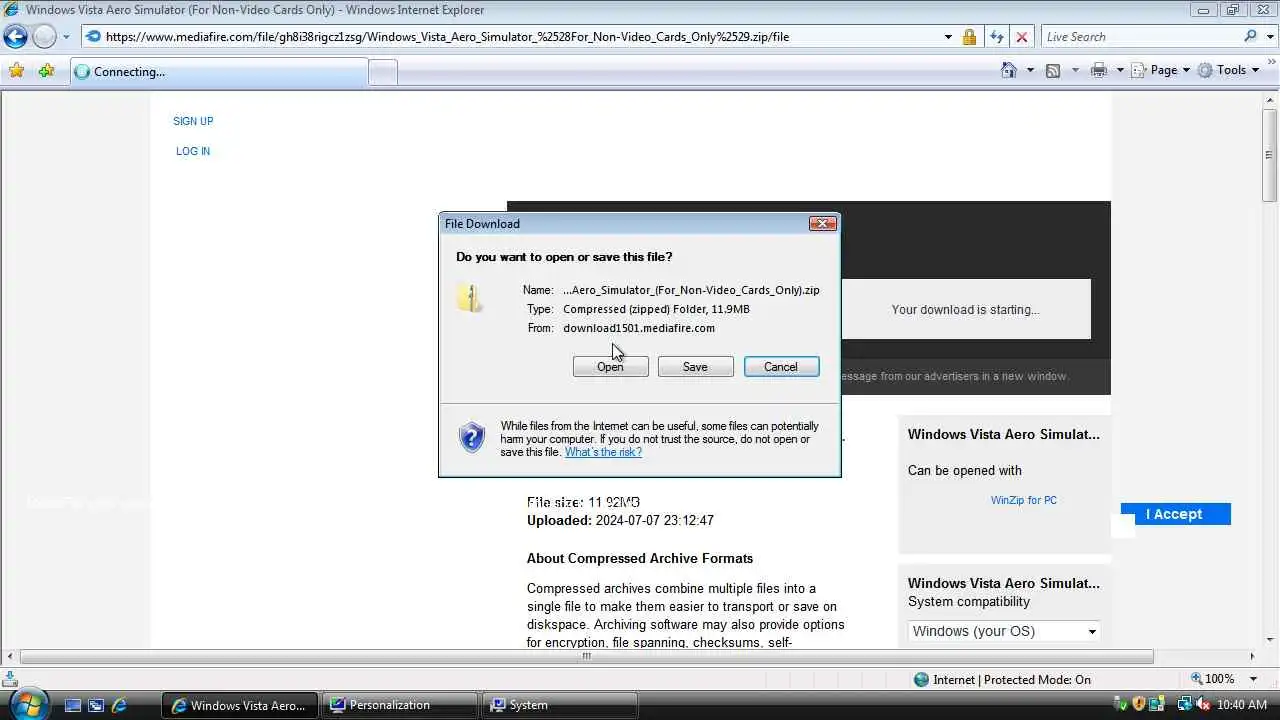The width and height of the screenshot is (1280, 720).
Task: Select the Connecting... browser tab
Action: click(218, 72)
